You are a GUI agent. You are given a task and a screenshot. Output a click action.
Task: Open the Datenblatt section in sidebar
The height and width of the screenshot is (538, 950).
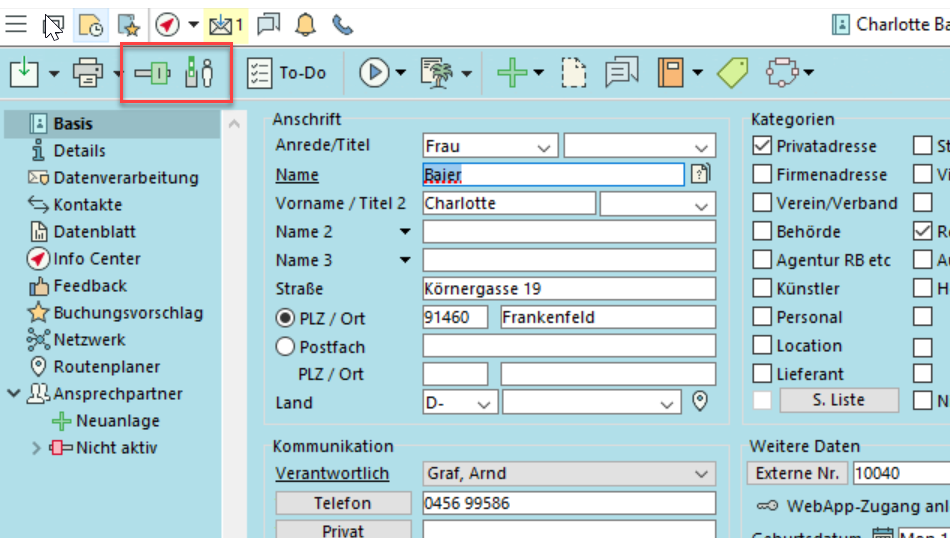94,232
